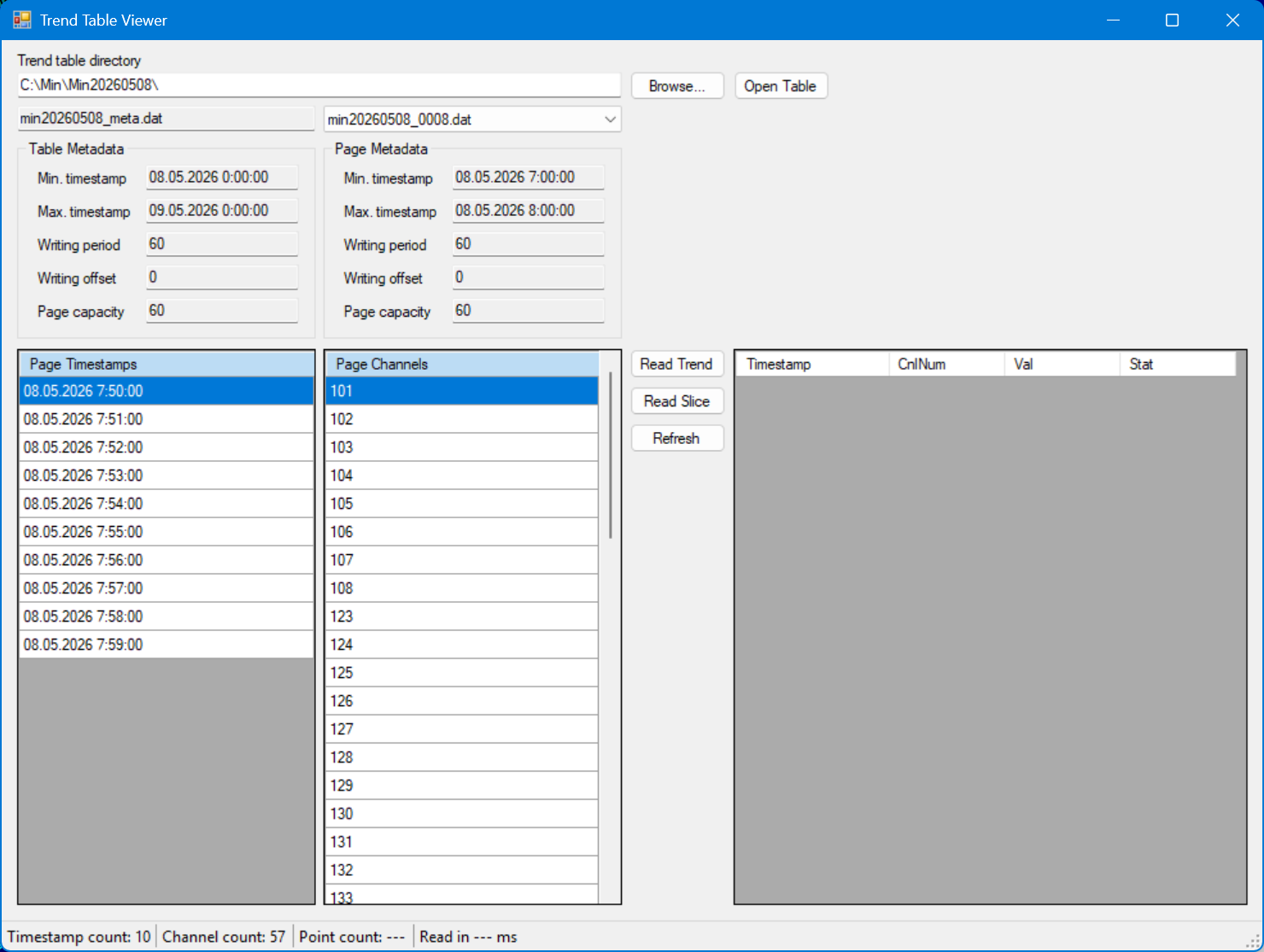
Task: Click the Page Timestamps column header
Action: click(x=167, y=365)
